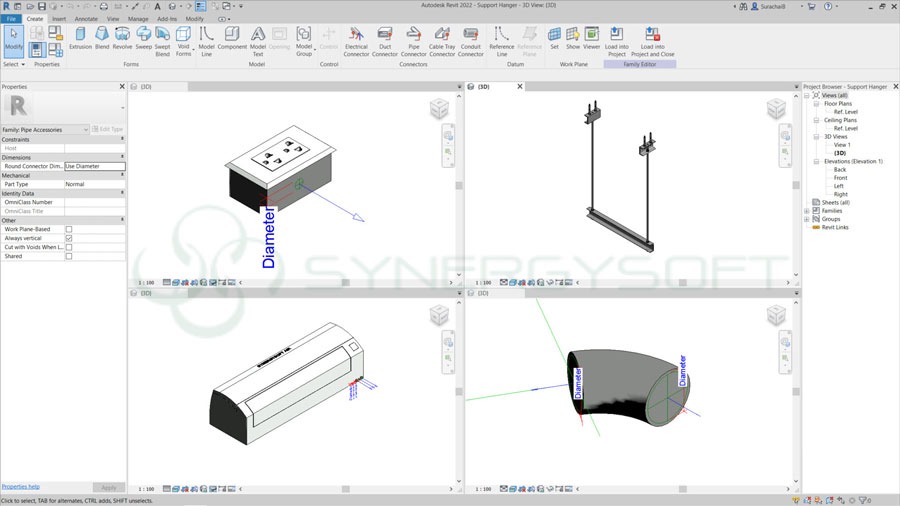Open the Properties help link
900x506 pixels.
[21, 486]
